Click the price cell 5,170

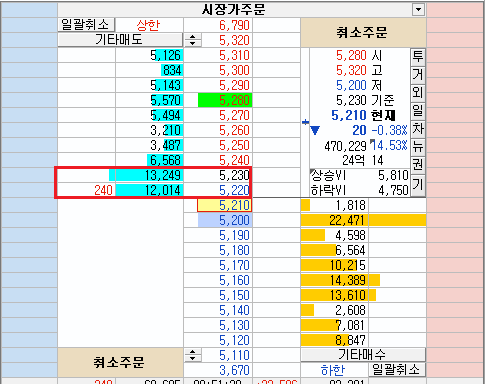click(x=218, y=265)
